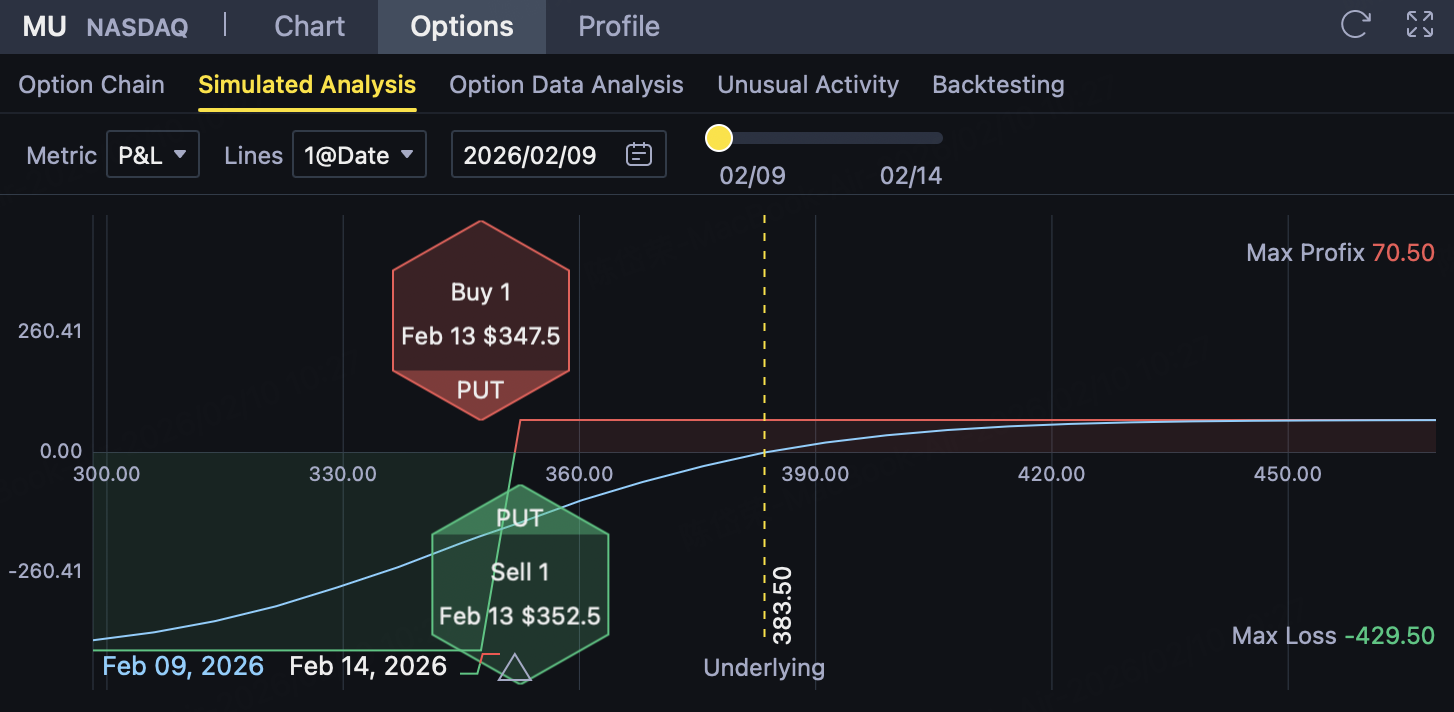Switch to the Chart tab
Screen dimensions: 1454x712
pyautogui.click(x=309, y=26)
